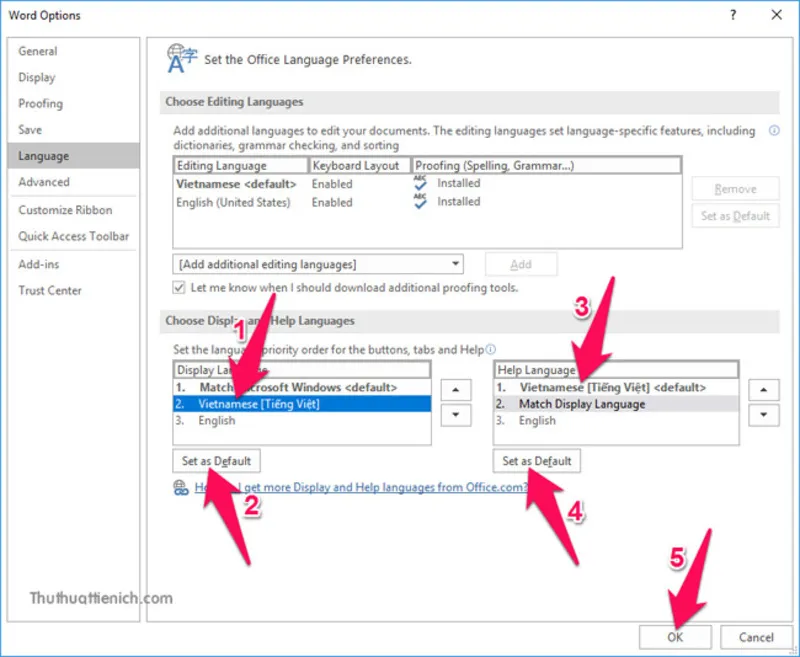
Task: Click the Cancel button
Action: click(756, 637)
